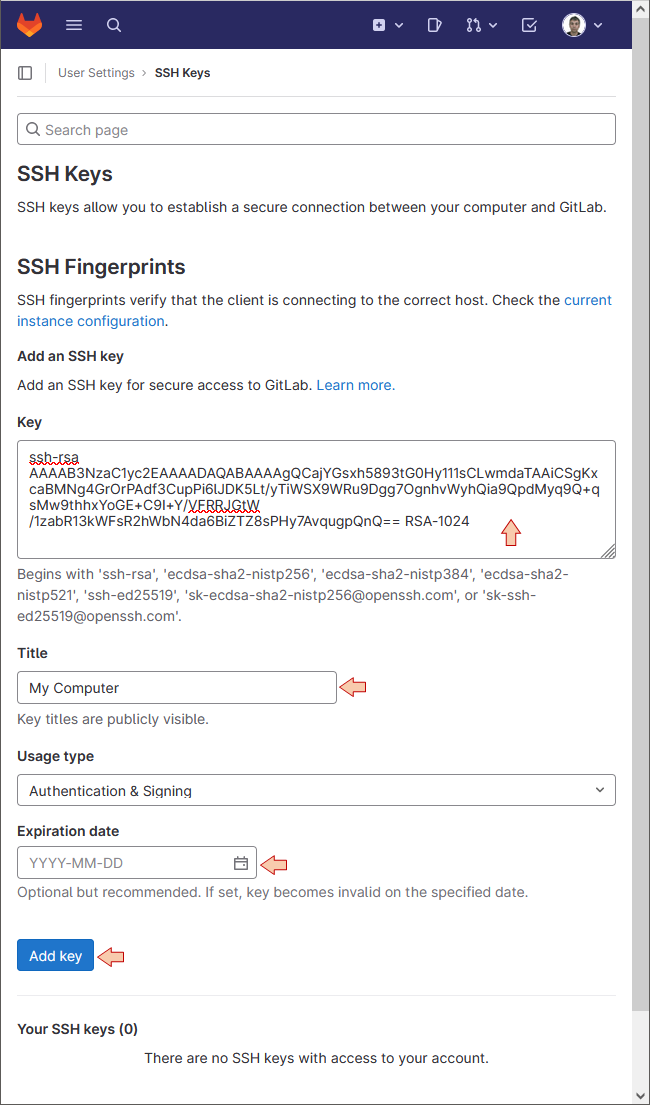Grab the Key textarea resize handle
The image size is (650, 1105).
[608, 551]
